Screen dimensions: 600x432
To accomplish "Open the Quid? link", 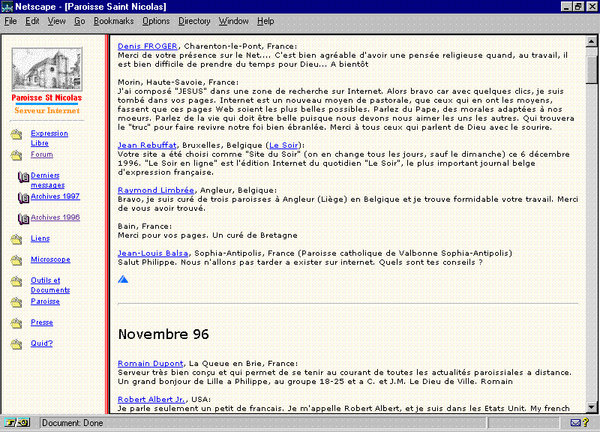I will pos(42,343).
